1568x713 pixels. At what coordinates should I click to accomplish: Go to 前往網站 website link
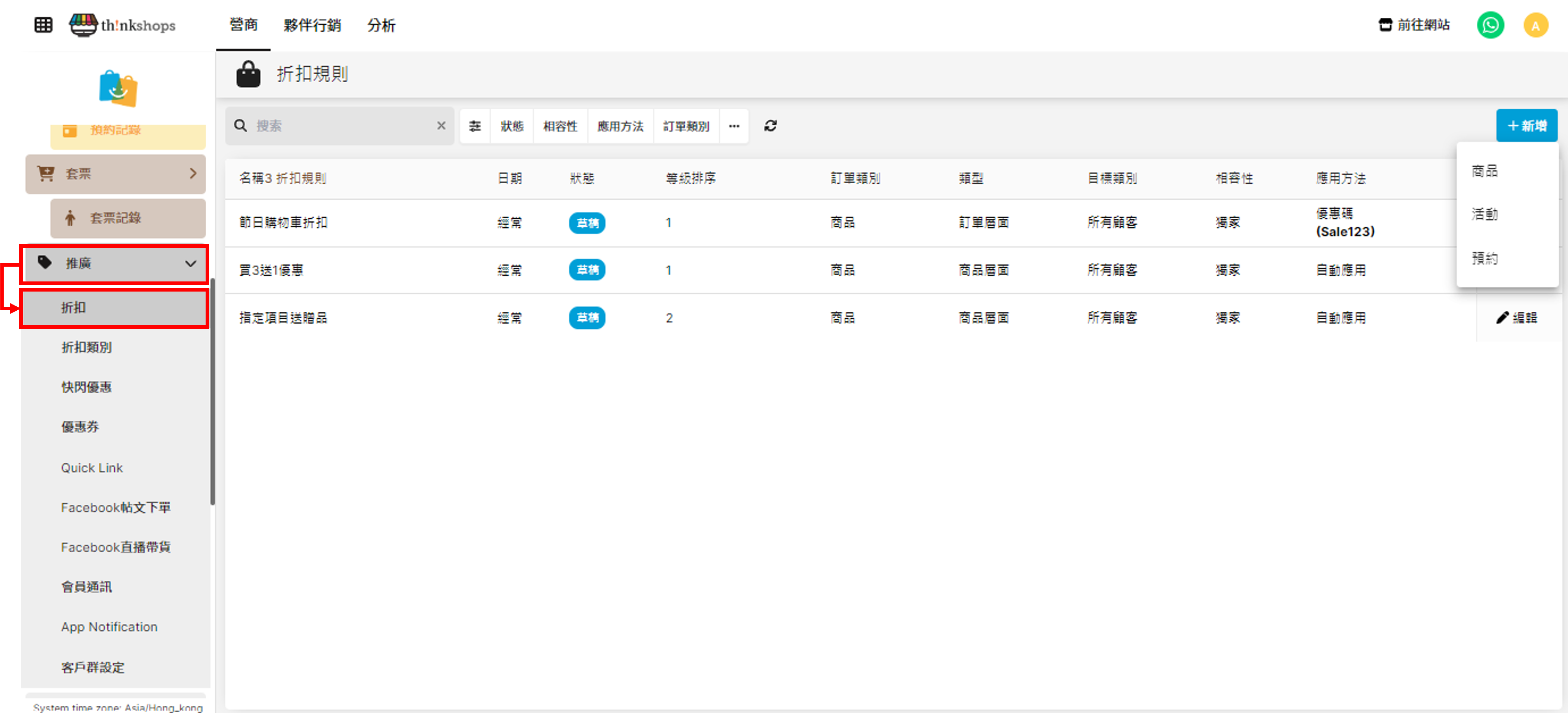click(1413, 25)
